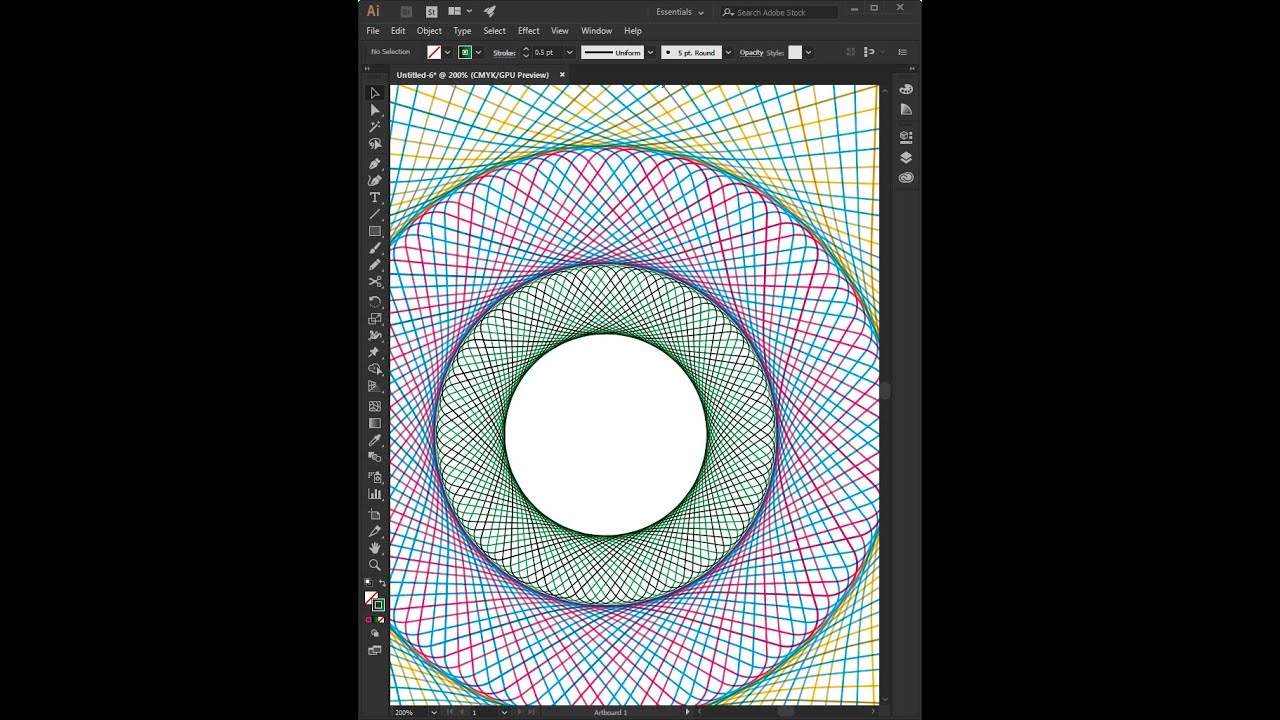Open arrange documents dropdown
Screen dimensions: 1280x720
[x=460, y=12]
